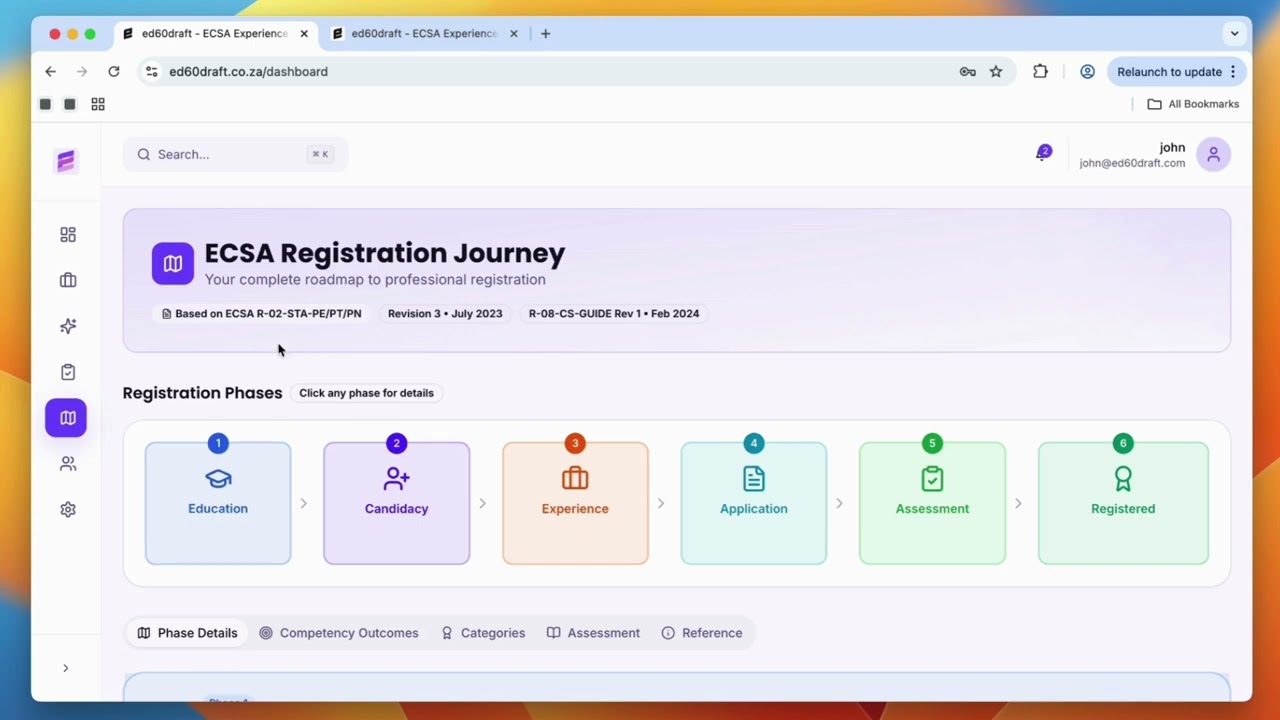The image size is (1280, 720).
Task: Bookmark this page with the star
Action: click(x=996, y=72)
